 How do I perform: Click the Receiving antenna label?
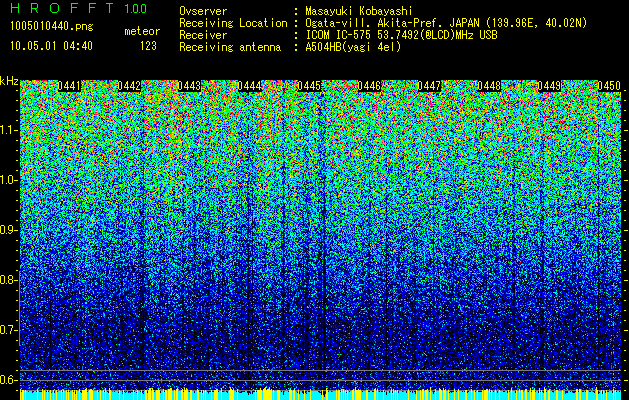point(230,47)
